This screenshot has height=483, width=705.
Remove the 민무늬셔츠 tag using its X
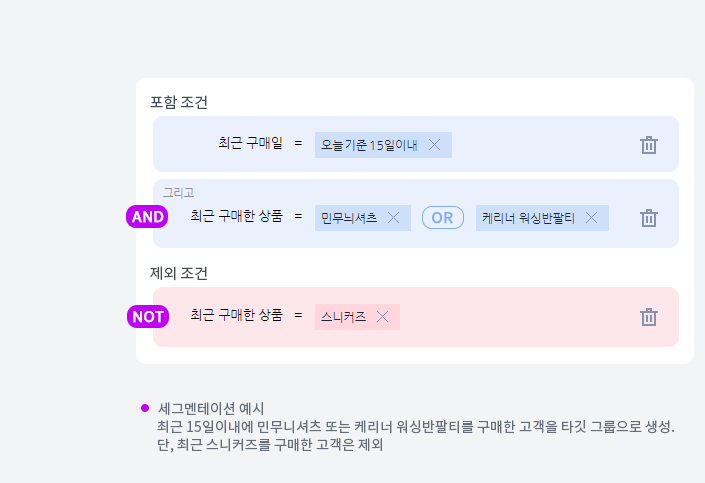[393, 218]
